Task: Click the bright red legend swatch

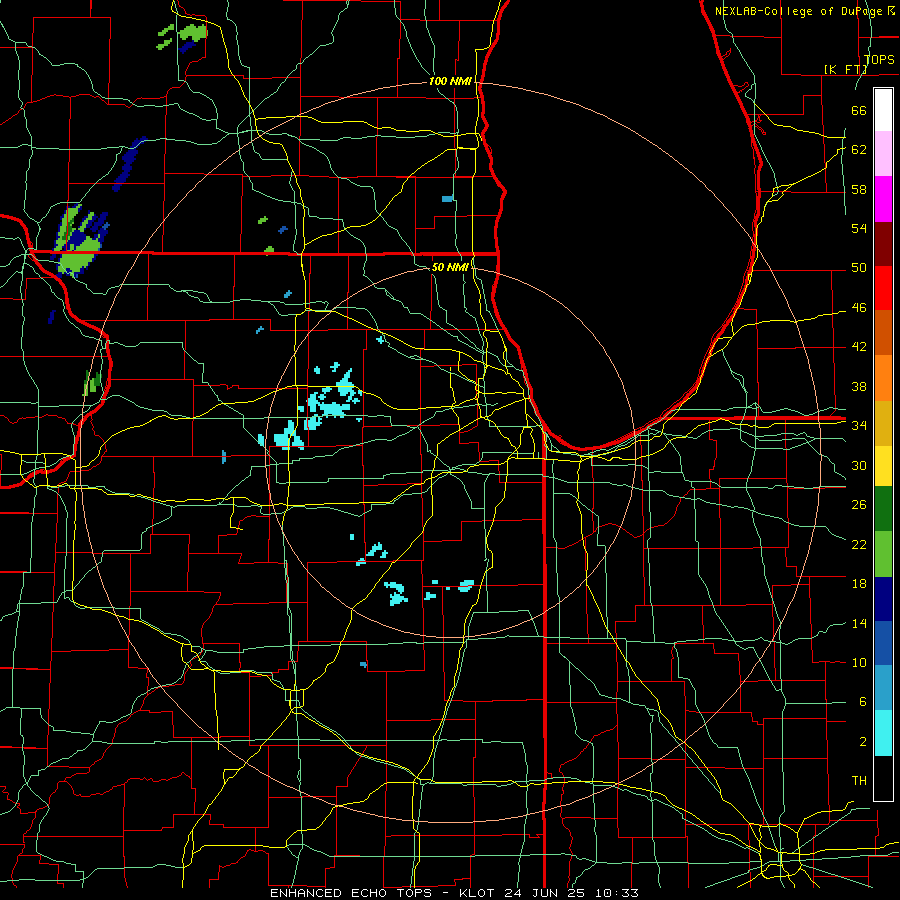Action: point(883,288)
